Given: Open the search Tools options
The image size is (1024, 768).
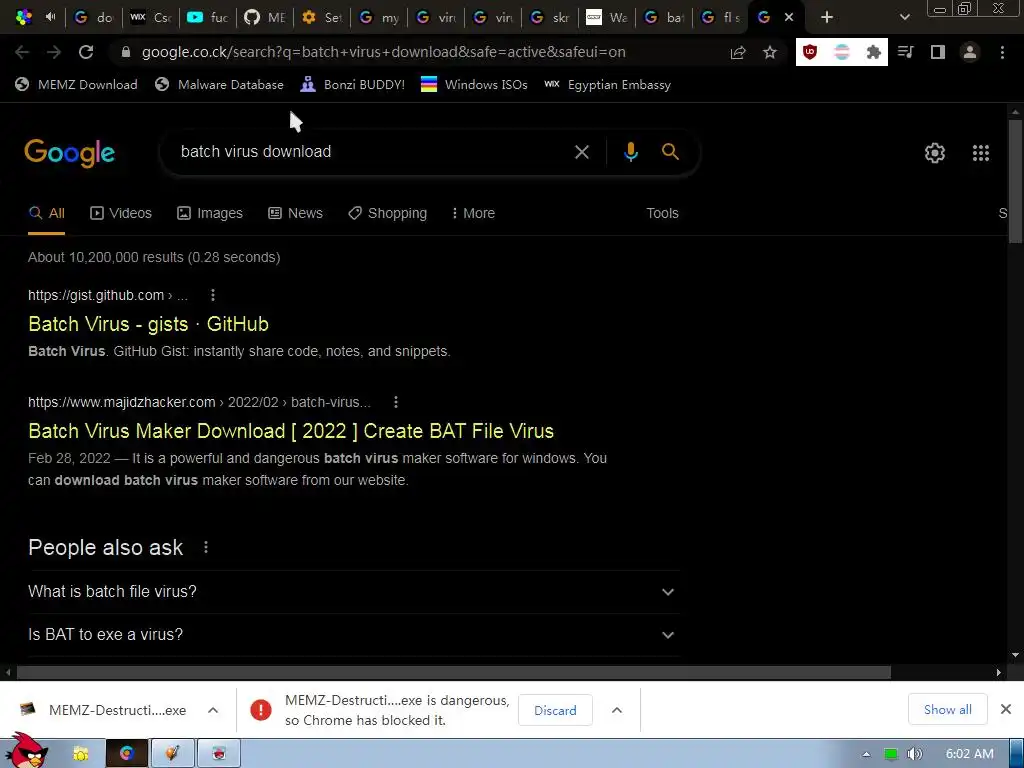Looking at the screenshot, I should coord(662,214).
